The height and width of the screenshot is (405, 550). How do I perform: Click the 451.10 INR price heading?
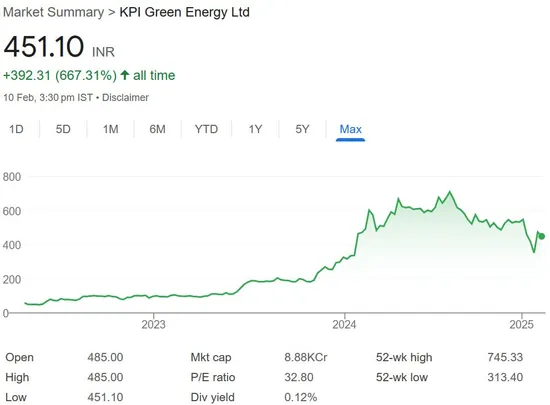[x=59, y=47]
